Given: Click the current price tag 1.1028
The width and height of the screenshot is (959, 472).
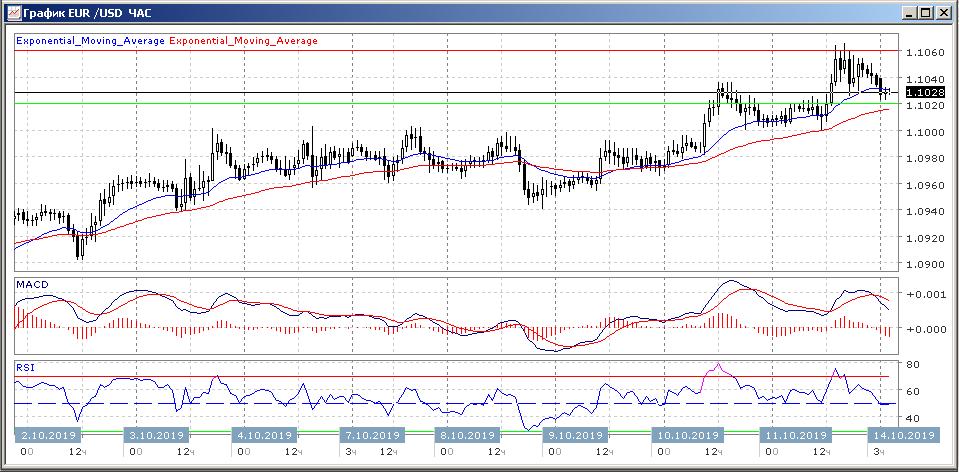Looking at the screenshot, I should pyautogui.click(x=924, y=92).
